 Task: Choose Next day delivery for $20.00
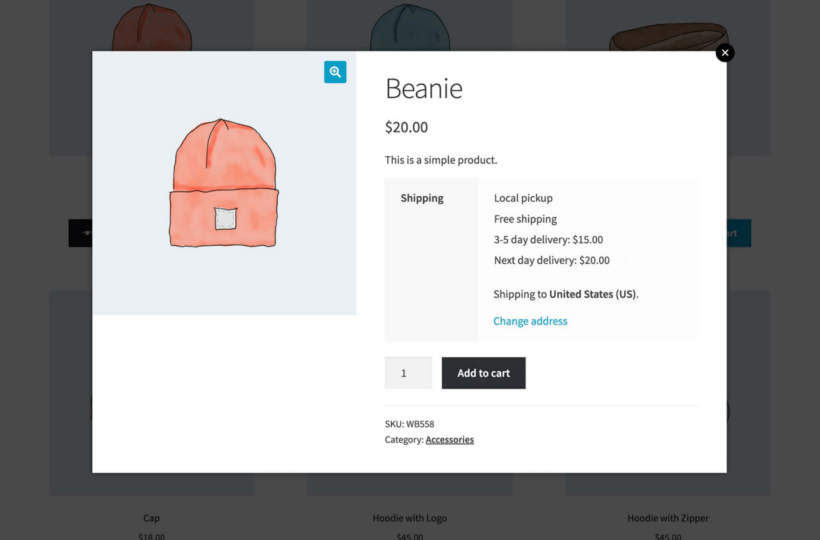(551, 260)
